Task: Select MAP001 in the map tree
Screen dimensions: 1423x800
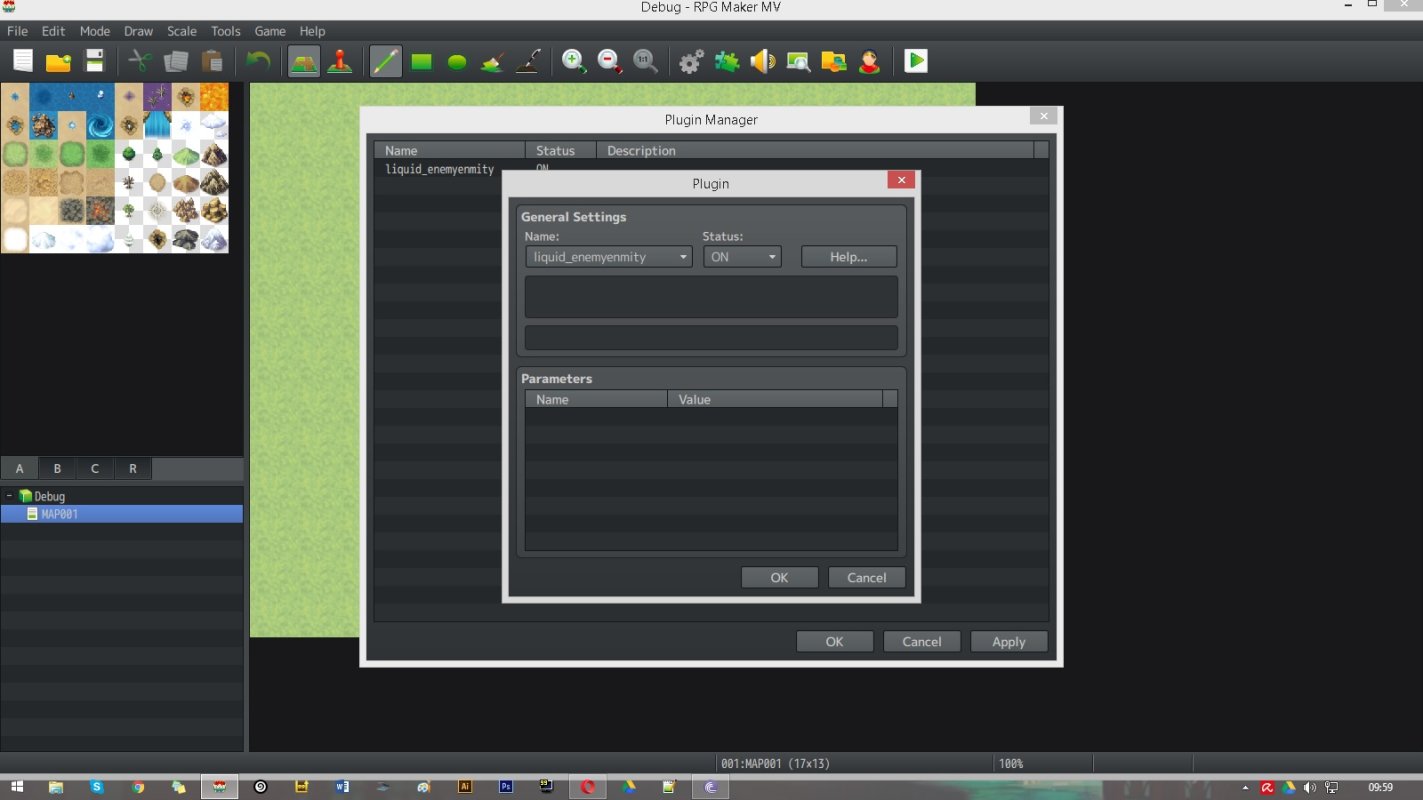Action: click(x=122, y=514)
